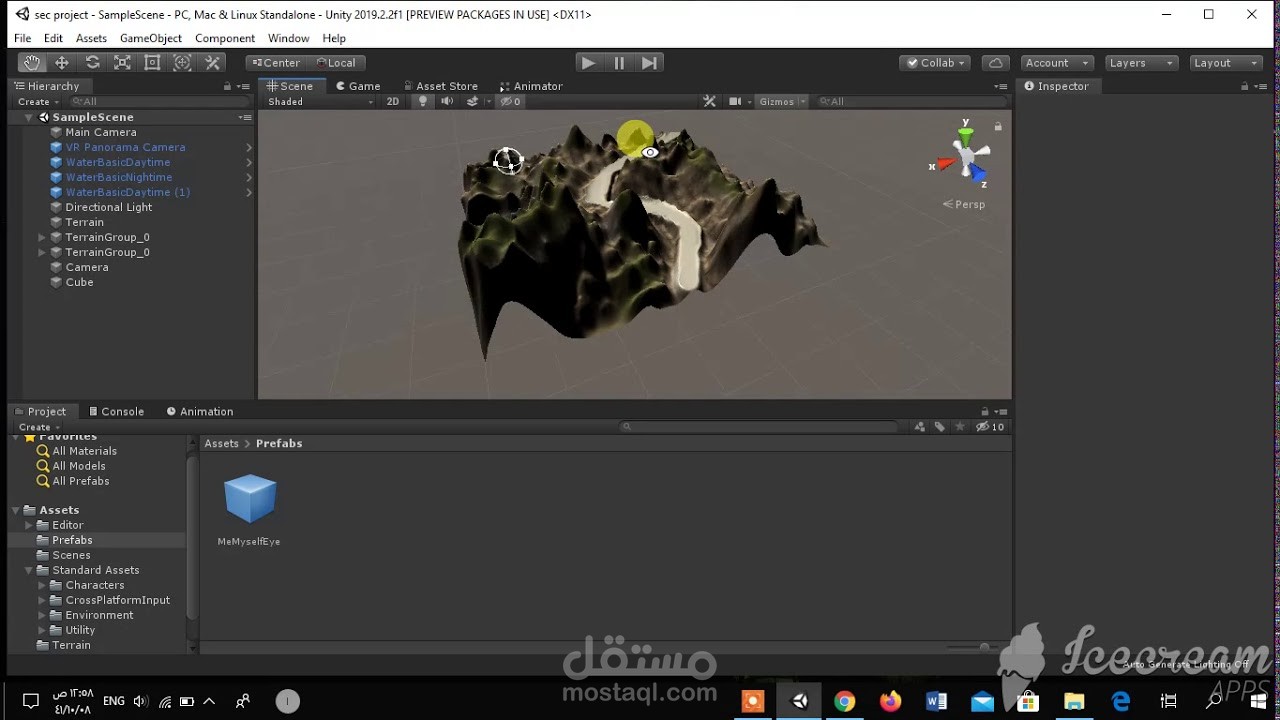Focus the Project search field
This screenshot has height=720, width=1280.
coord(760,427)
